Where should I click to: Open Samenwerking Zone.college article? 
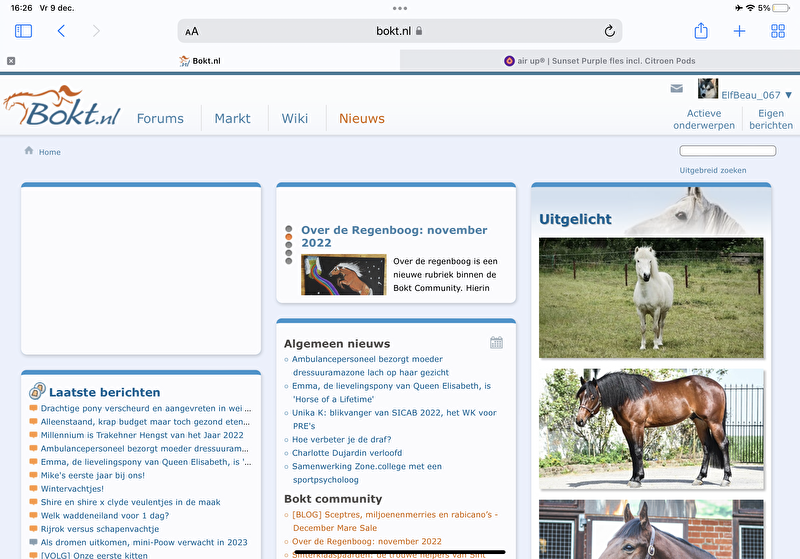pos(366,473)
